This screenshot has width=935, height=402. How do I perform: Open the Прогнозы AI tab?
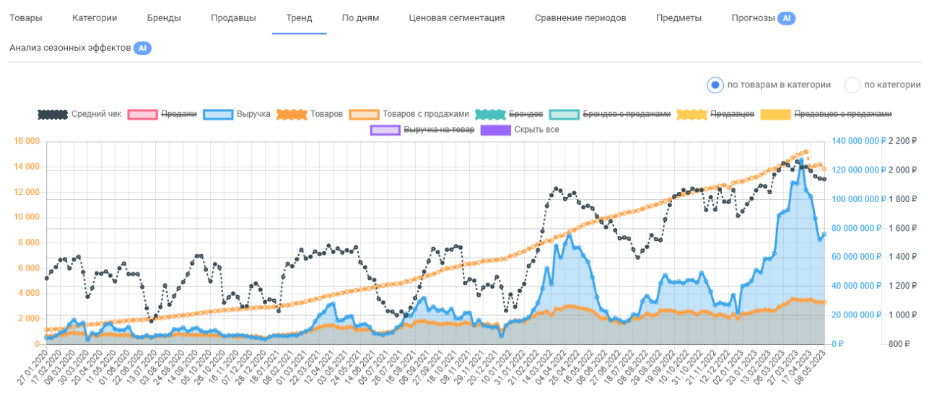762,18
